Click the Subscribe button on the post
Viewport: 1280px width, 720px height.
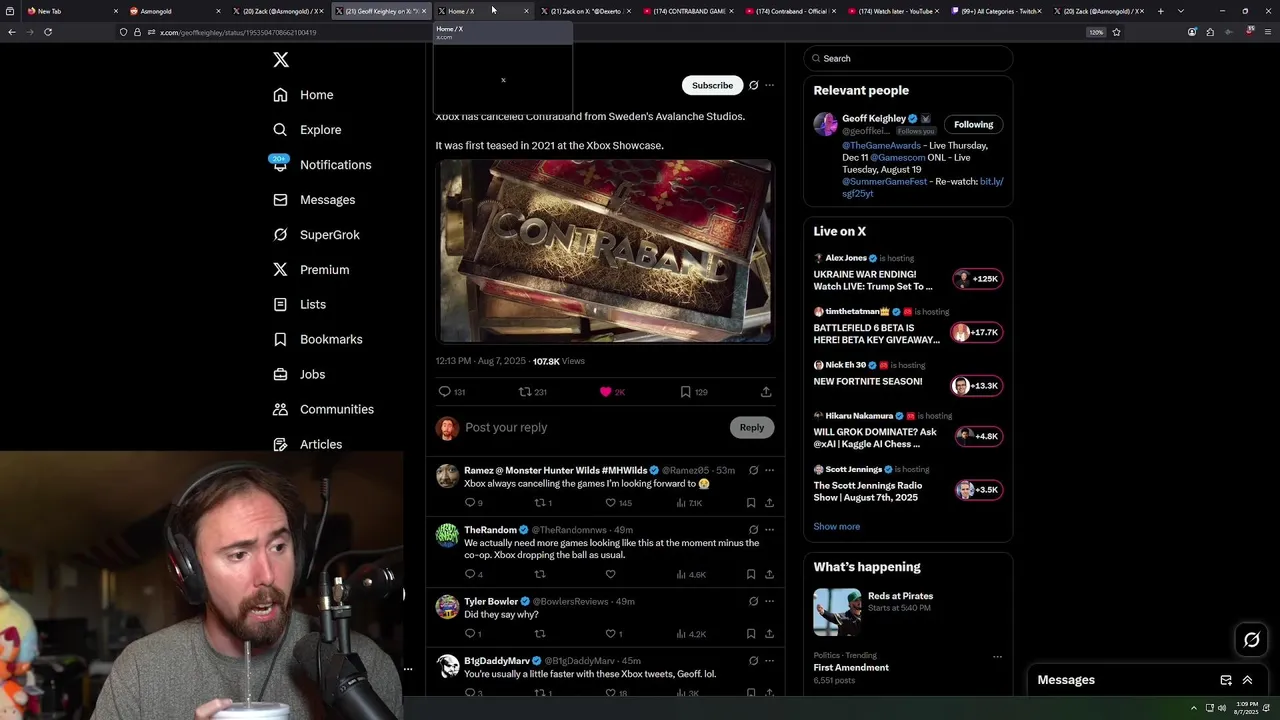(712, 85)
